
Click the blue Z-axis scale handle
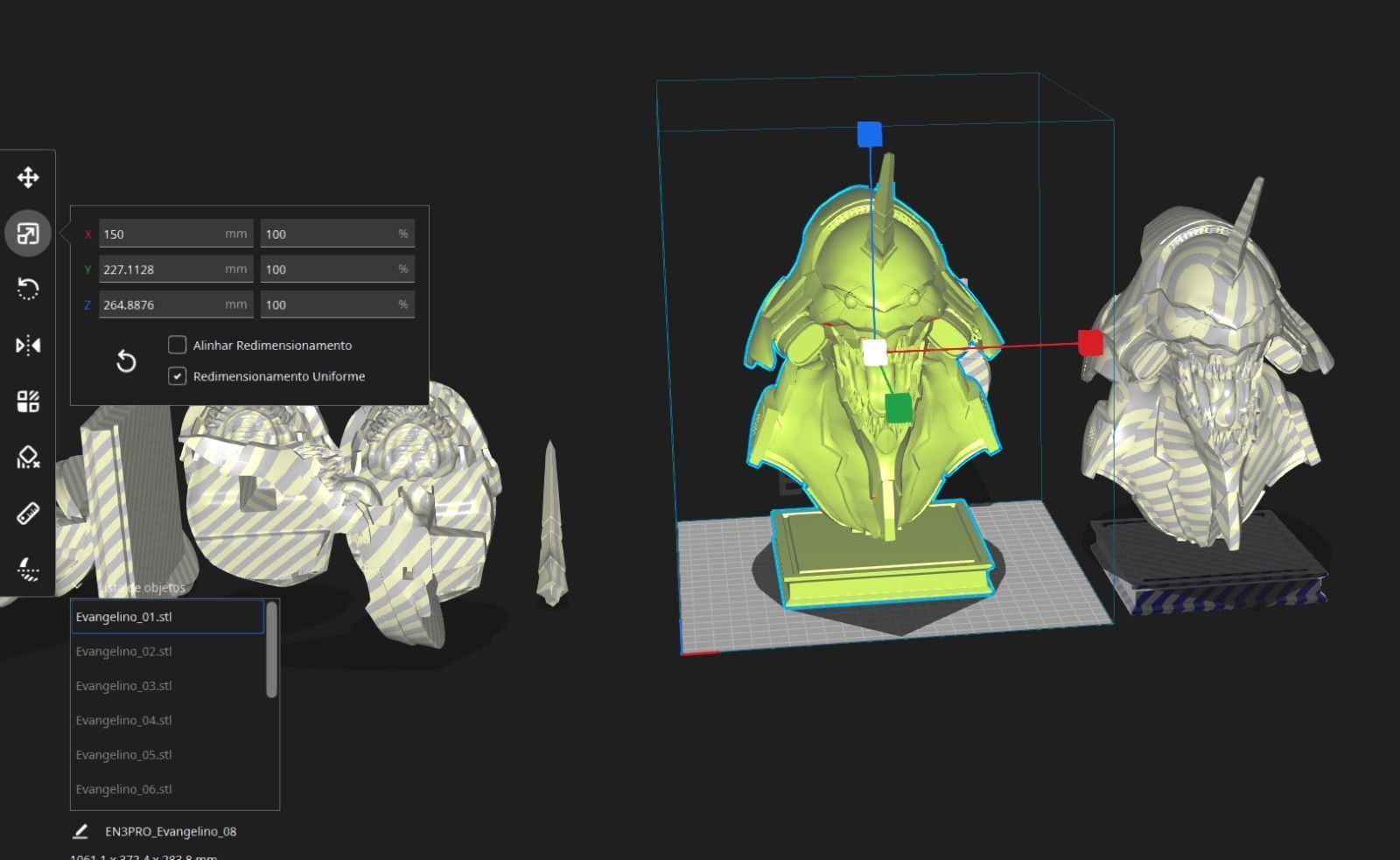(870, 134)
